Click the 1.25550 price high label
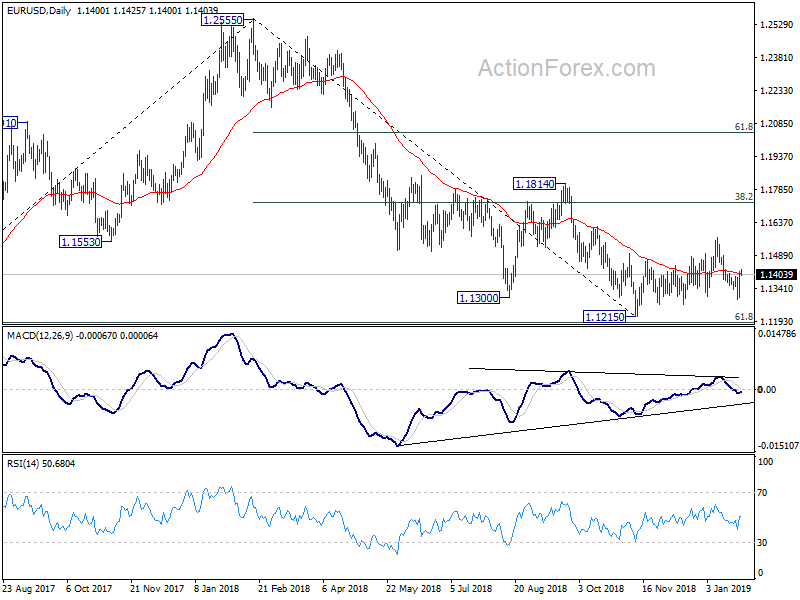 click(222, 20)
